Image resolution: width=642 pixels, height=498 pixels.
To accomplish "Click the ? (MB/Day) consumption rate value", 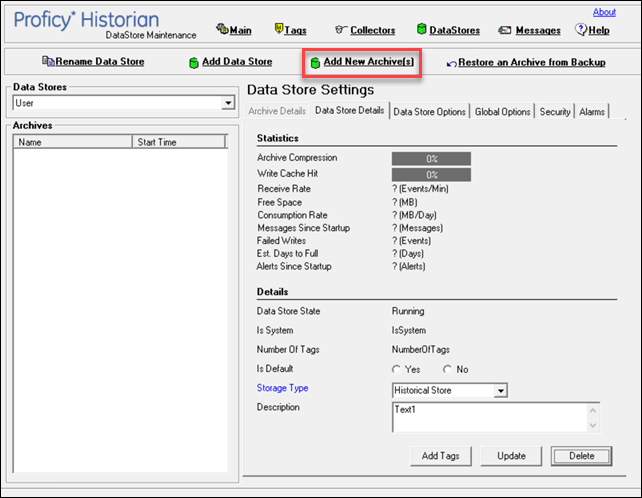I will tap(414, 215).
